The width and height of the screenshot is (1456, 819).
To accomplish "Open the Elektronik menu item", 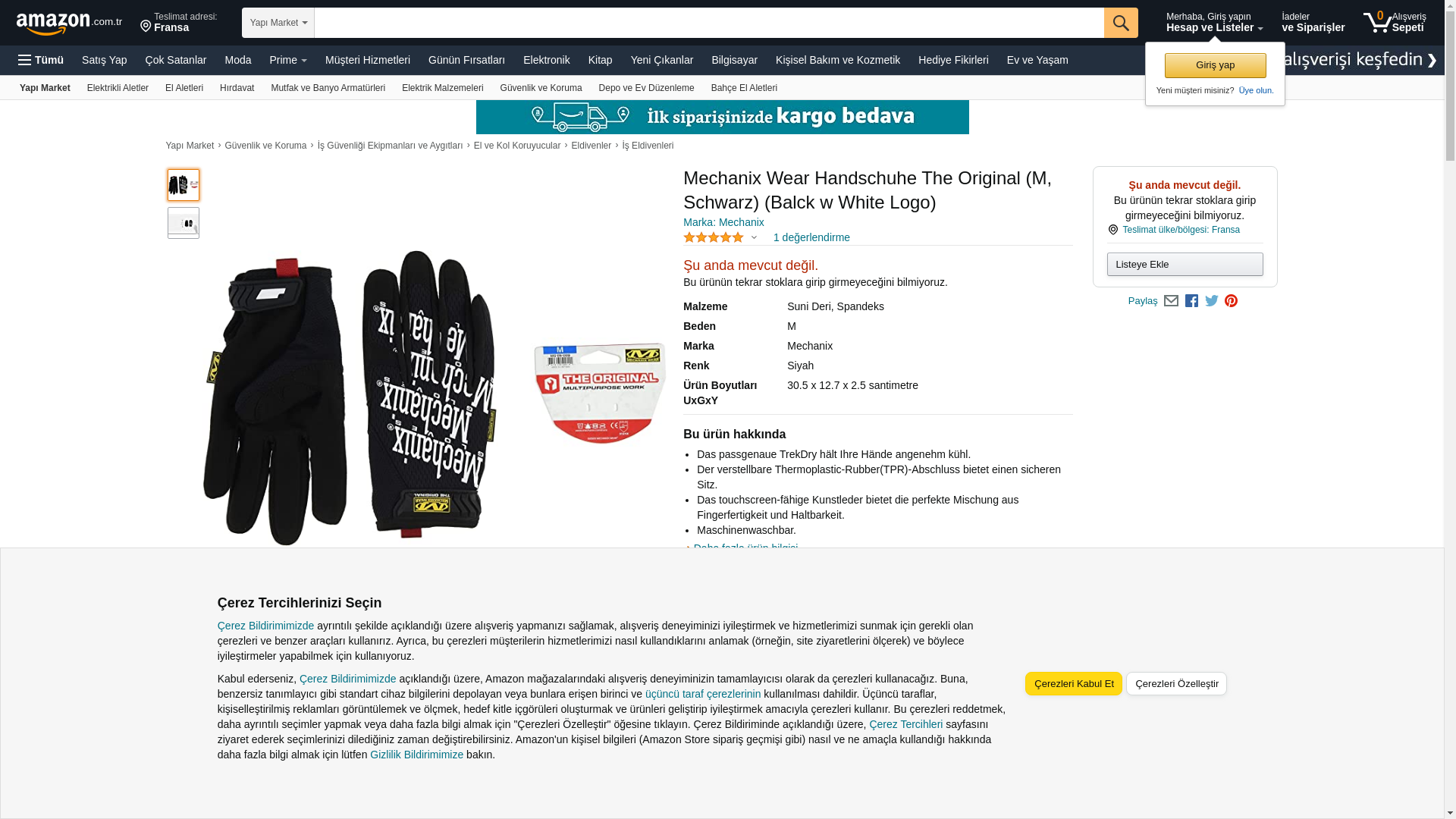I will click(x=546, y=60).
